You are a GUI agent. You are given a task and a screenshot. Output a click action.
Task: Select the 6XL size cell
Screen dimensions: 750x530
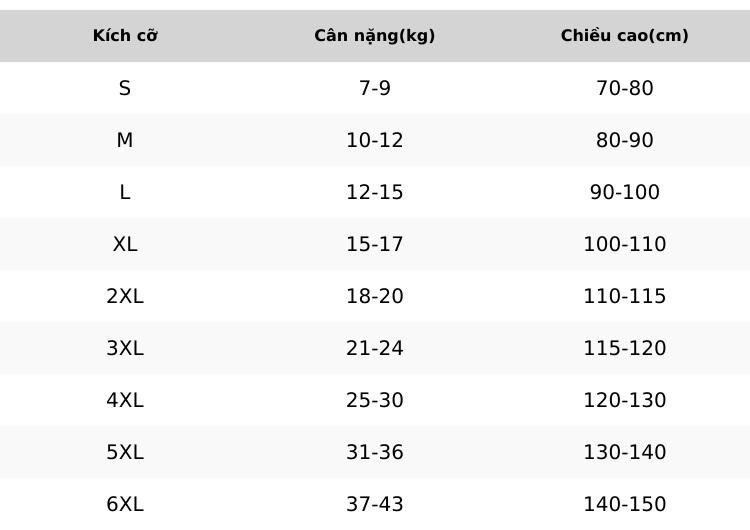click(x=125, y=504)
